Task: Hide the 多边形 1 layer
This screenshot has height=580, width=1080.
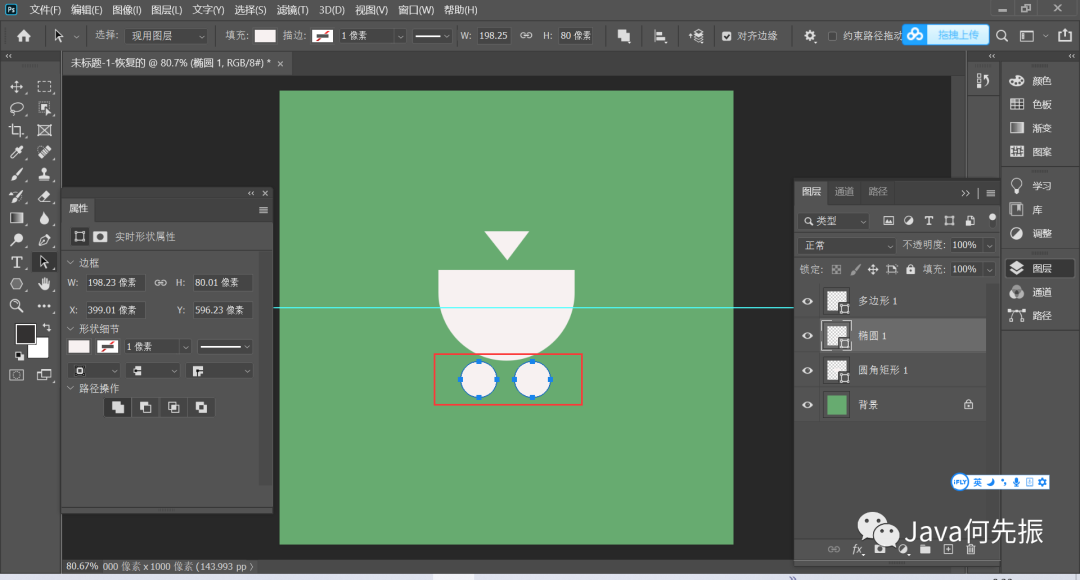Action: [807, 301]
